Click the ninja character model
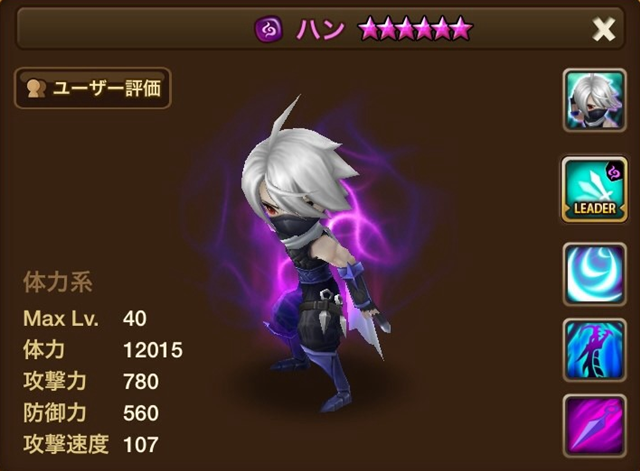Image resolution: width=640 pixels, height=471 pixels. [314, 253]
